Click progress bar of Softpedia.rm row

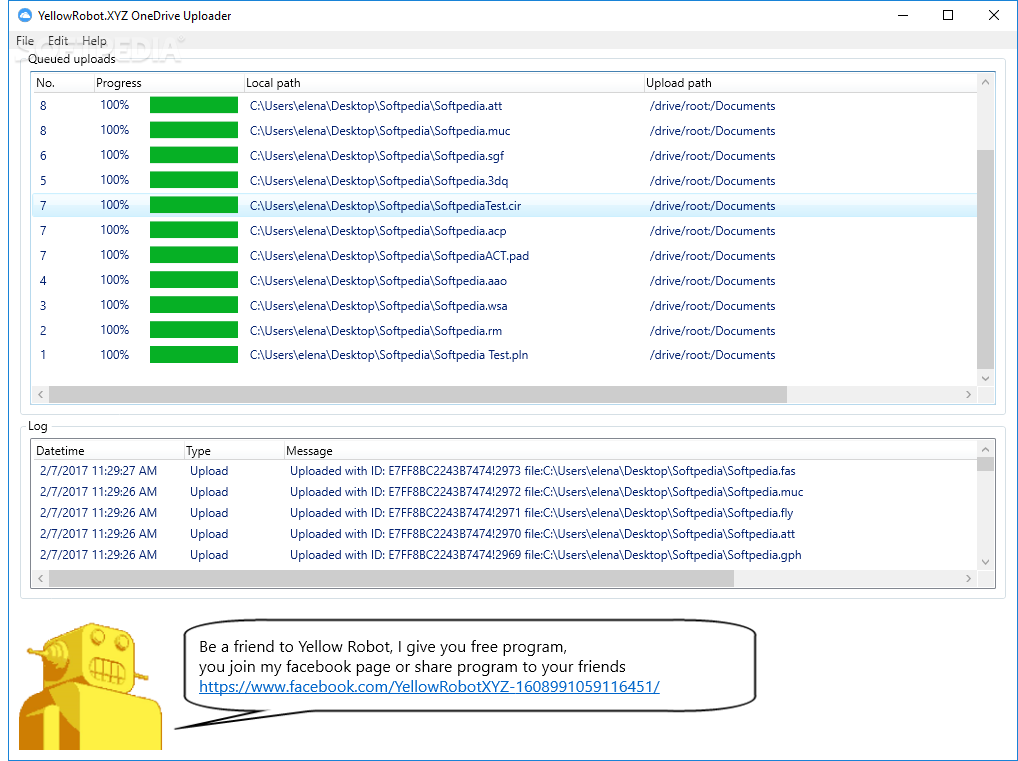193,330
